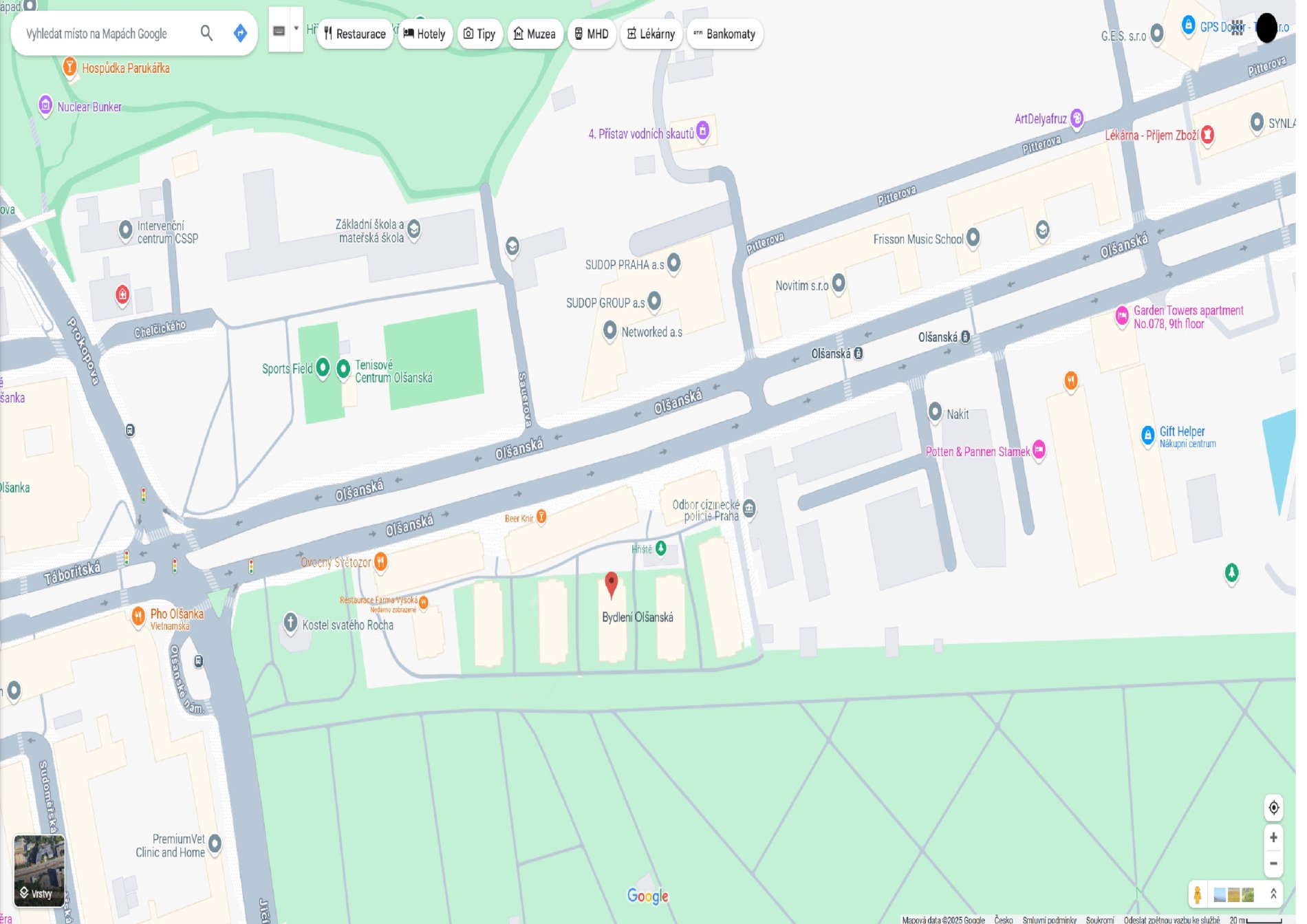Image resolution: width=1307 pixels, height=924 pixels.
Task: Select PremiumVet Clinic and Home marker
Action: coord(215,843)
